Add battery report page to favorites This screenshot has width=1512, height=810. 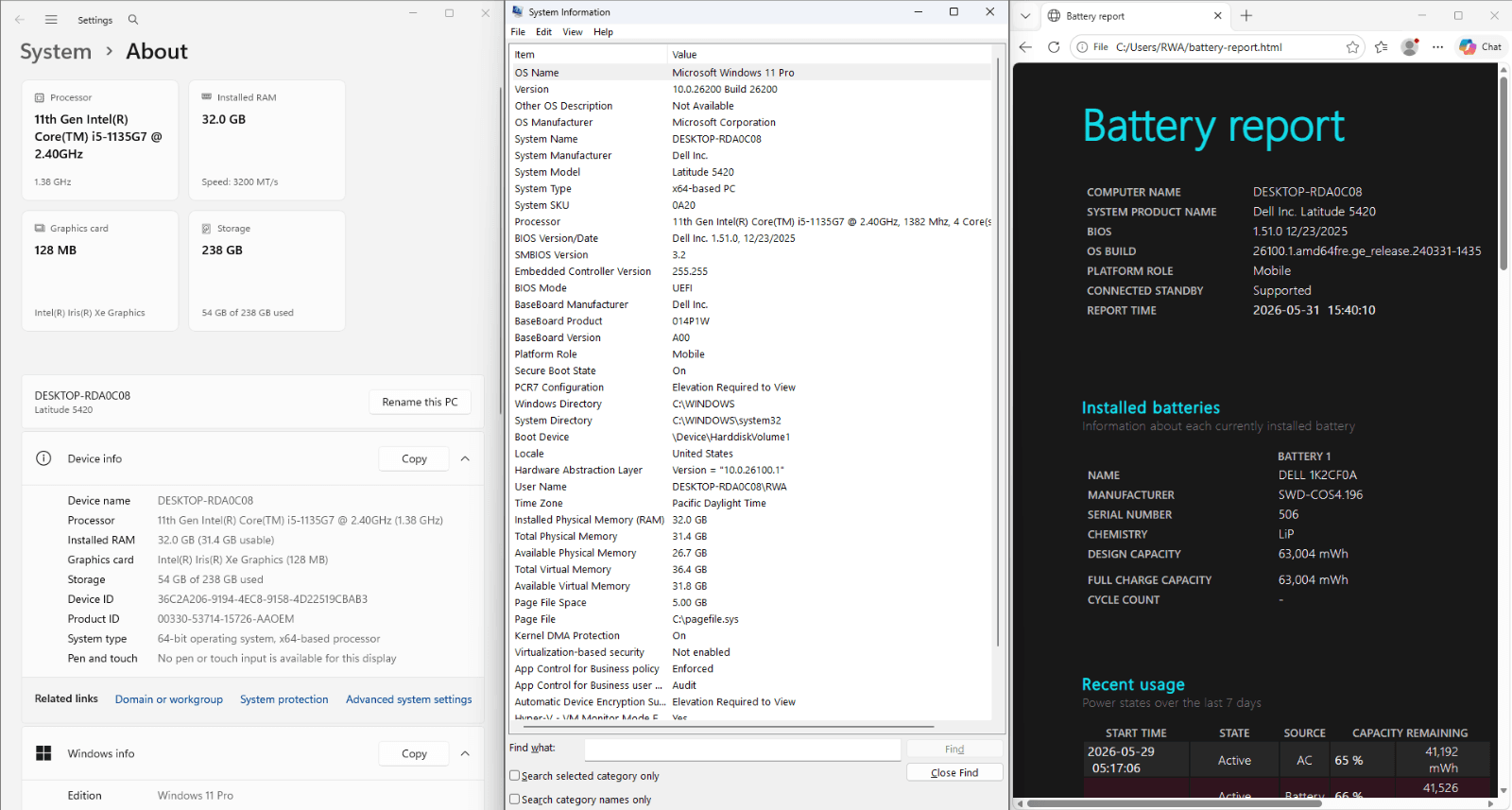tap(1352, 47)
